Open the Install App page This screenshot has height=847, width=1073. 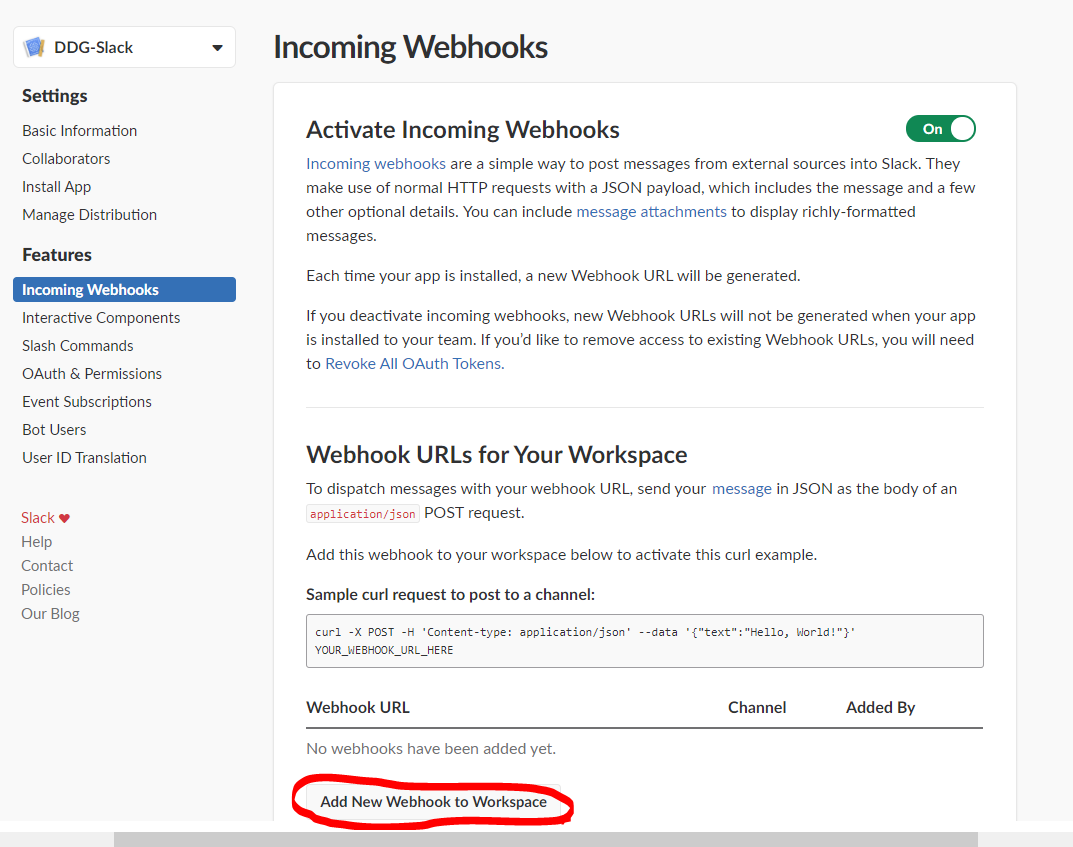(x=56, y=187)
